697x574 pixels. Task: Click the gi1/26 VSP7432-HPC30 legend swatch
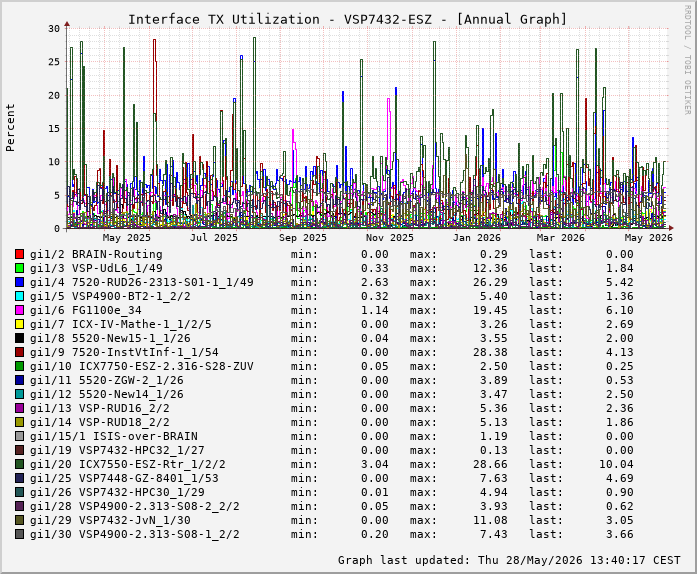click(x=19, y=492)
